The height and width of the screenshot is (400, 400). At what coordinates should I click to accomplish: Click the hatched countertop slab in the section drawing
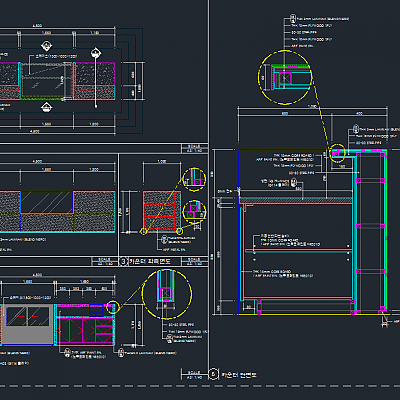296,200
